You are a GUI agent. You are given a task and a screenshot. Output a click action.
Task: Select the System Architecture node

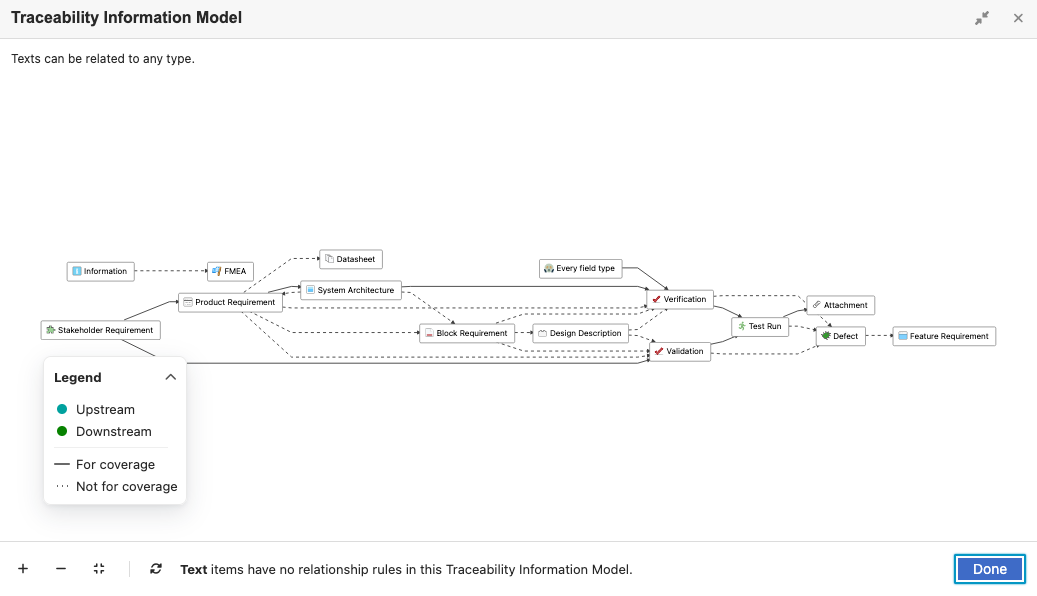coord(351,290)
